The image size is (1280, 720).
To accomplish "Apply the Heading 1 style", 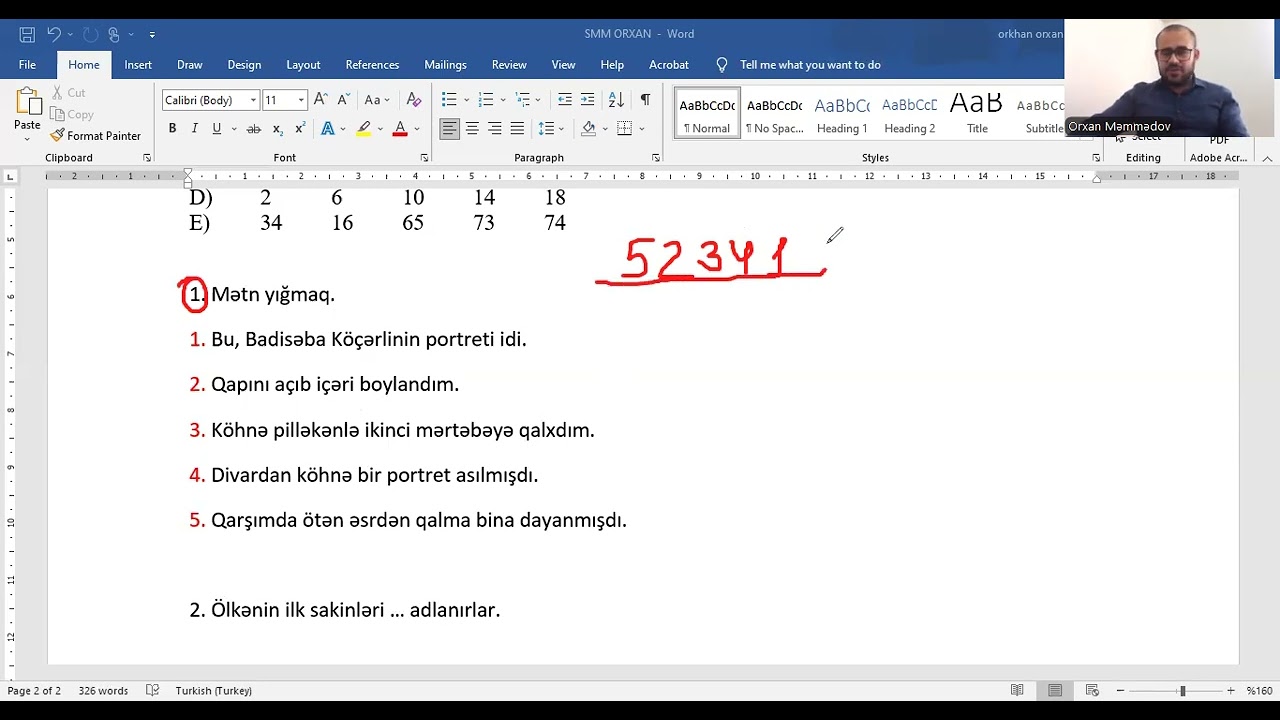I will coord(842,113).
